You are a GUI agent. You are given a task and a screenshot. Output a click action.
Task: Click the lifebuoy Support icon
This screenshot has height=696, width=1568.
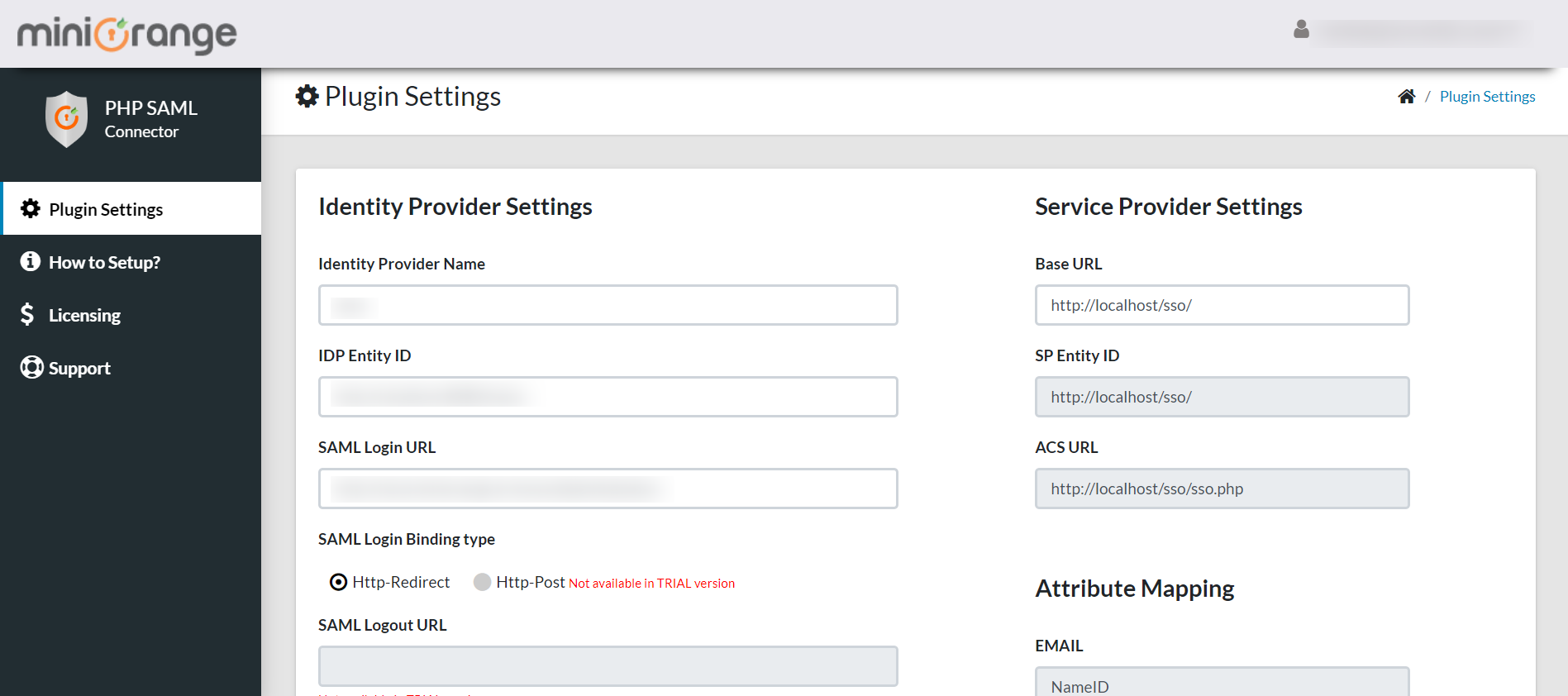point(31,367)
